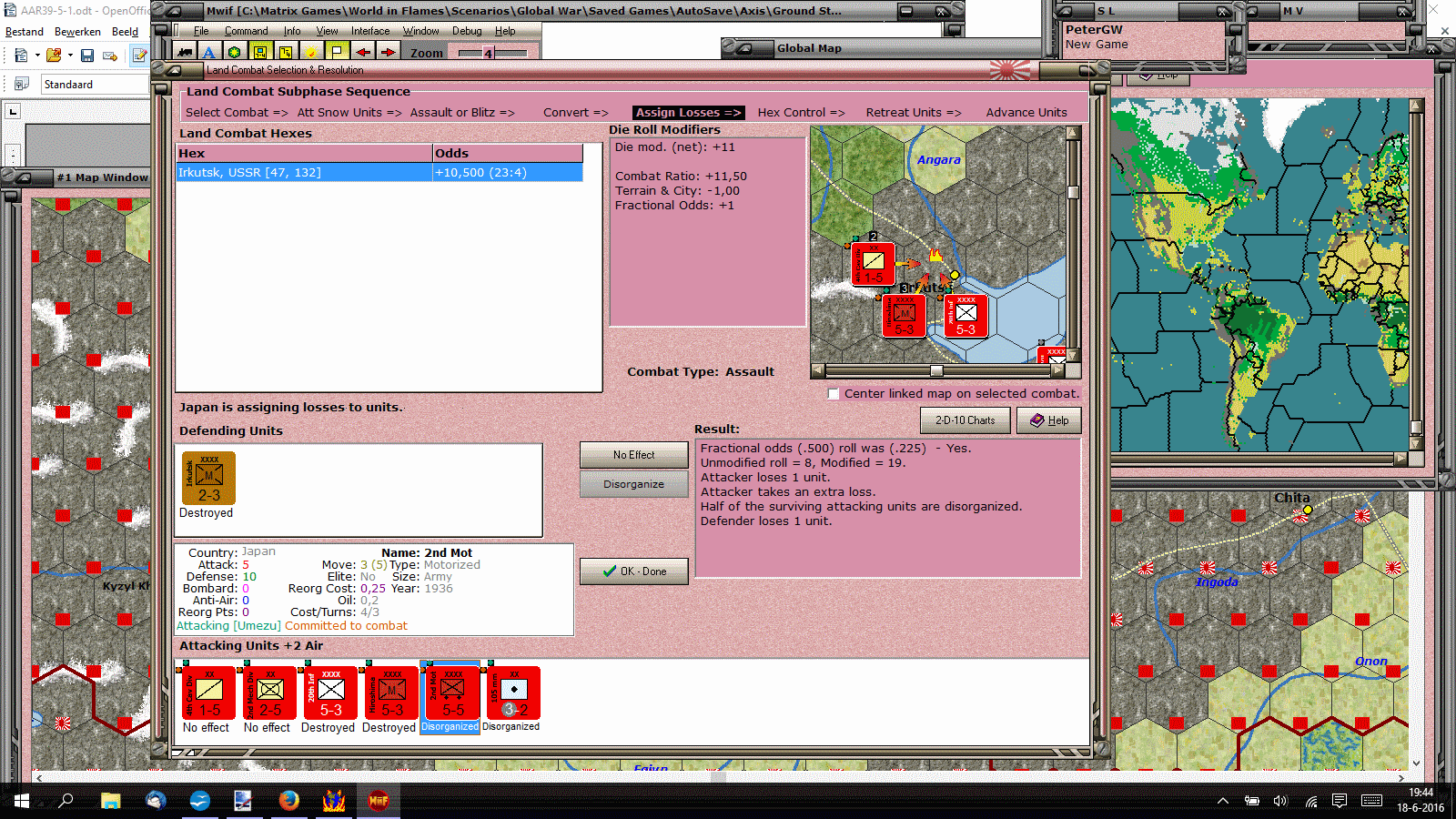Open dropdown arrow next to OpenOffice new icon
Viewport: 1456px width, 819px height.
[x=37, y=56]
